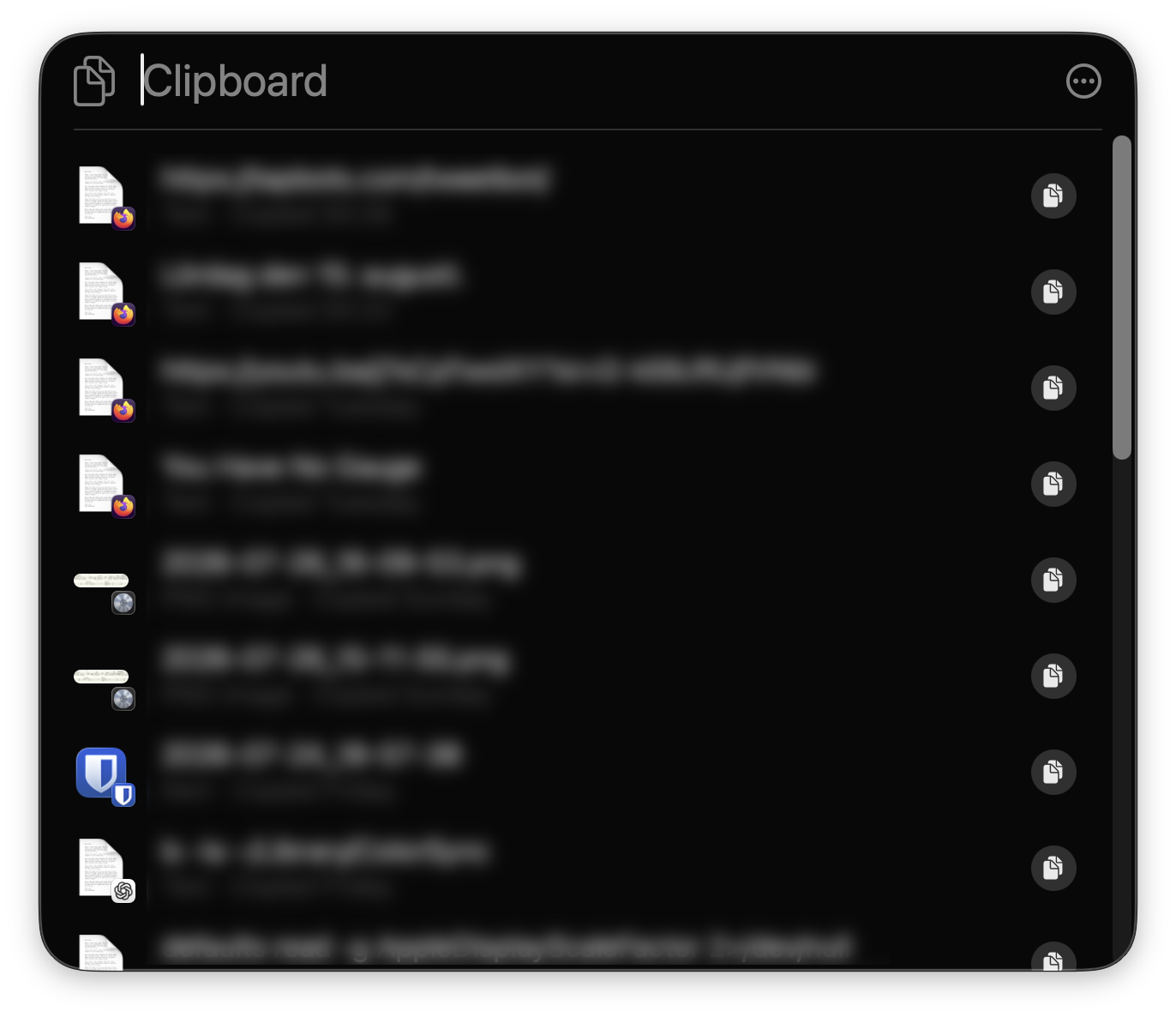1176x1017 pixels.
Task: Copy the ChatGPT clipboard entry
Action: (x=1053, y=868)
